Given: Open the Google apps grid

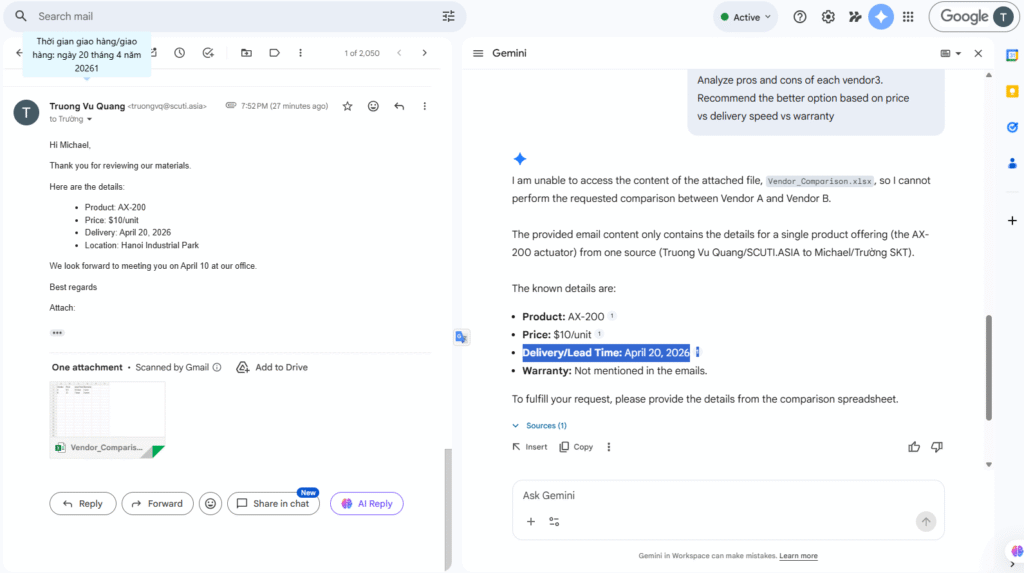Looking at the screenshot, I should tap(908, 17).
